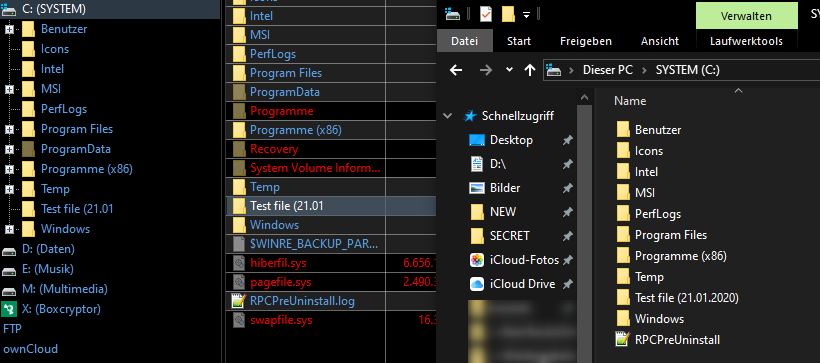Click the RPCPreUninstall.log notepad icon

point(239,301)
